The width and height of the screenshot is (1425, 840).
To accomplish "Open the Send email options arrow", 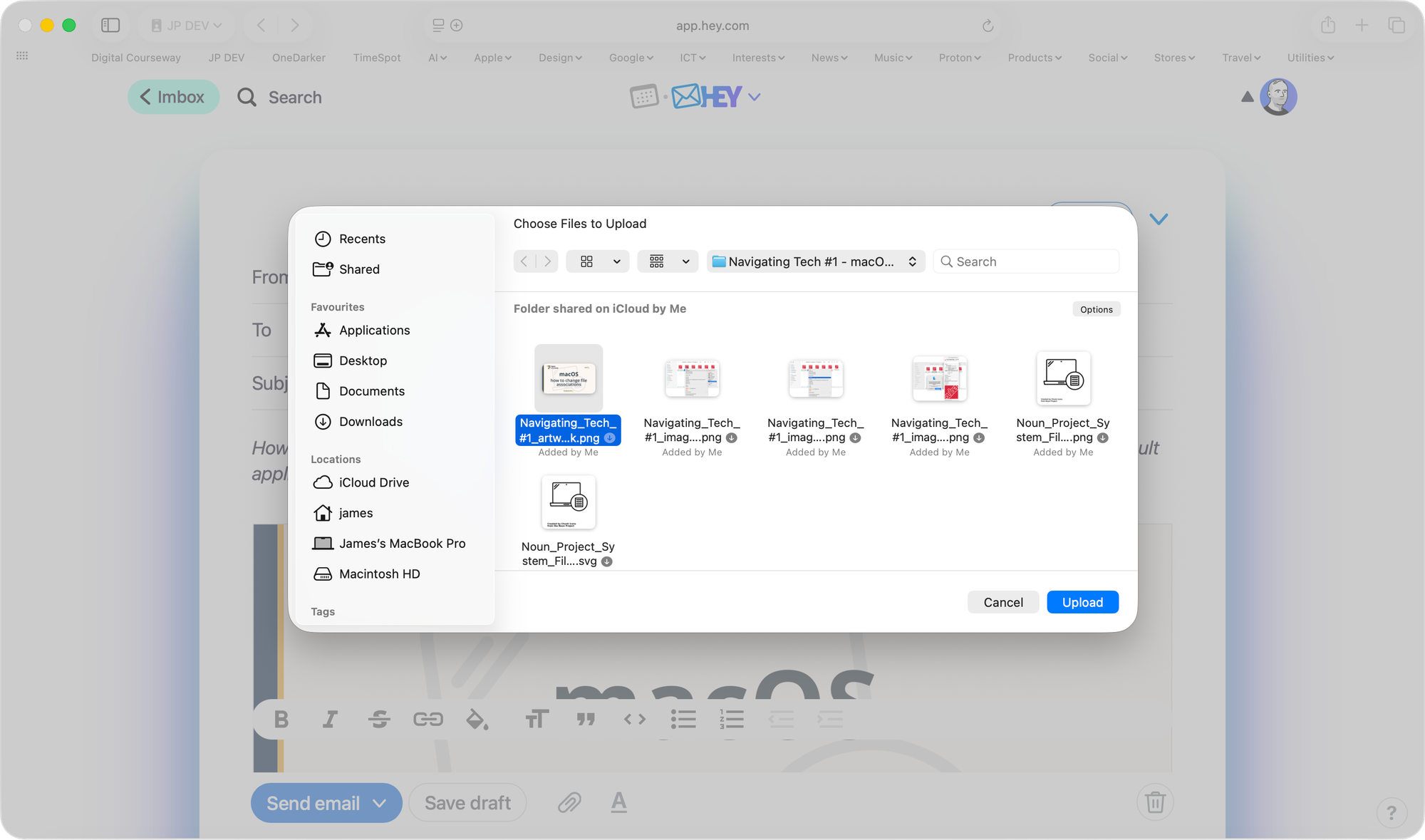I will pos(380,804).
